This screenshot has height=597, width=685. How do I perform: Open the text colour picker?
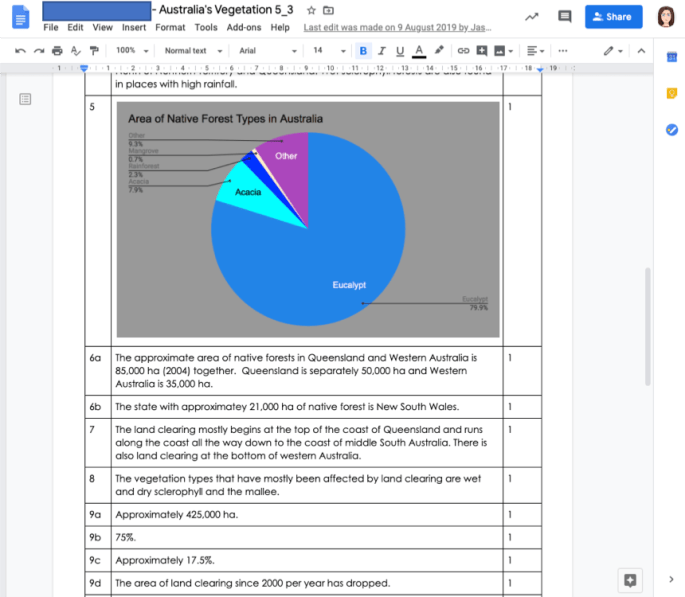[x=419, y=51]
